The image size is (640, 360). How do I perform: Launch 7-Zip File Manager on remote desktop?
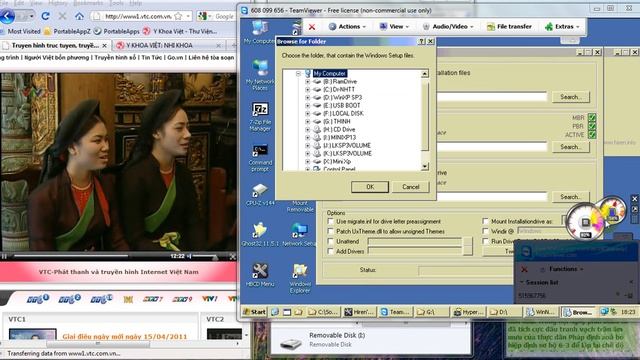[x=260, y=117]
